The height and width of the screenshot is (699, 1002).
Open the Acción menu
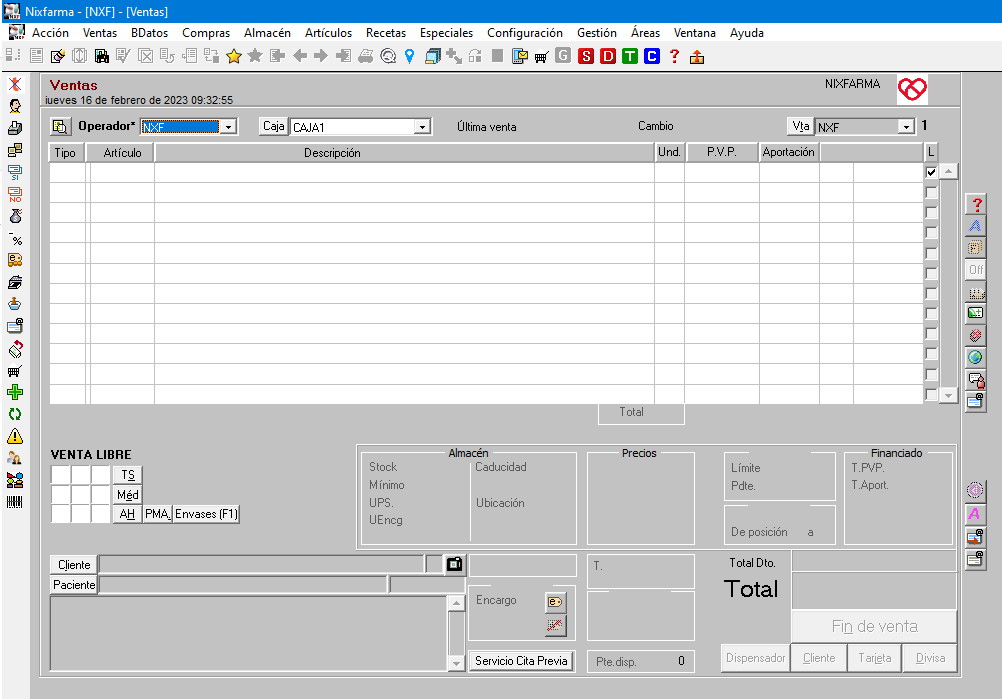50,33
